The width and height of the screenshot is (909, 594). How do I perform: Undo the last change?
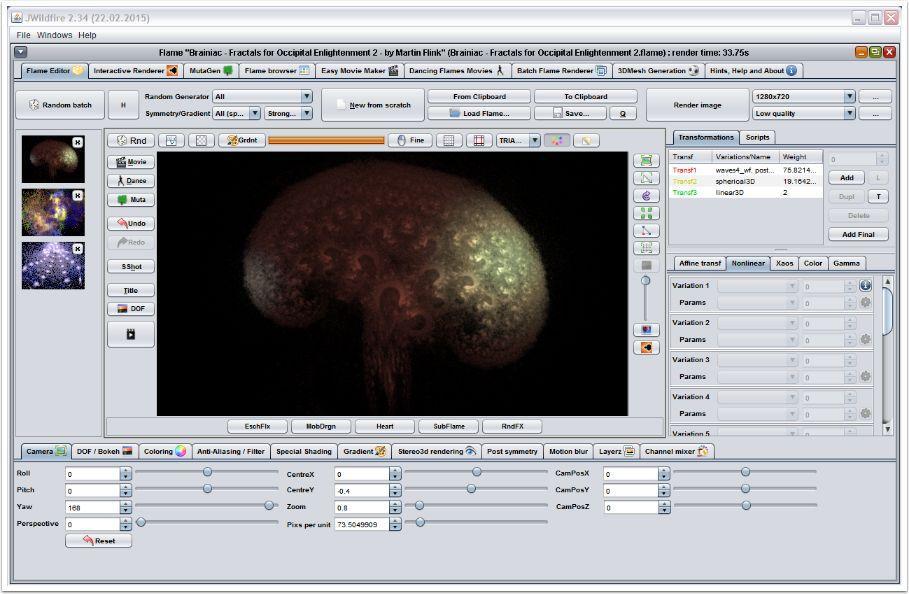[131, 223]
